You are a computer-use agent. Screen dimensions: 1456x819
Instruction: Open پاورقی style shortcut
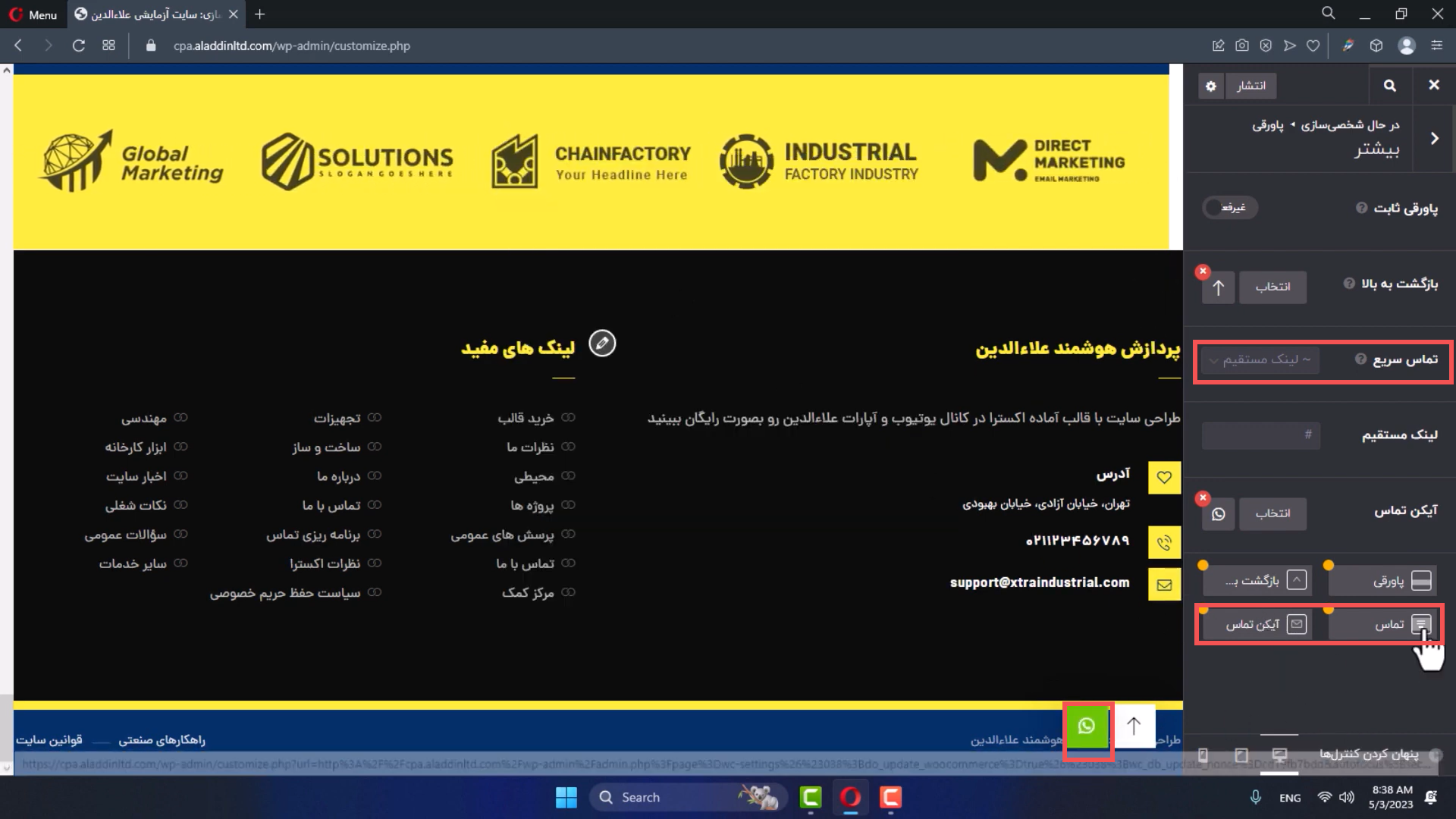pos(1382,581)
